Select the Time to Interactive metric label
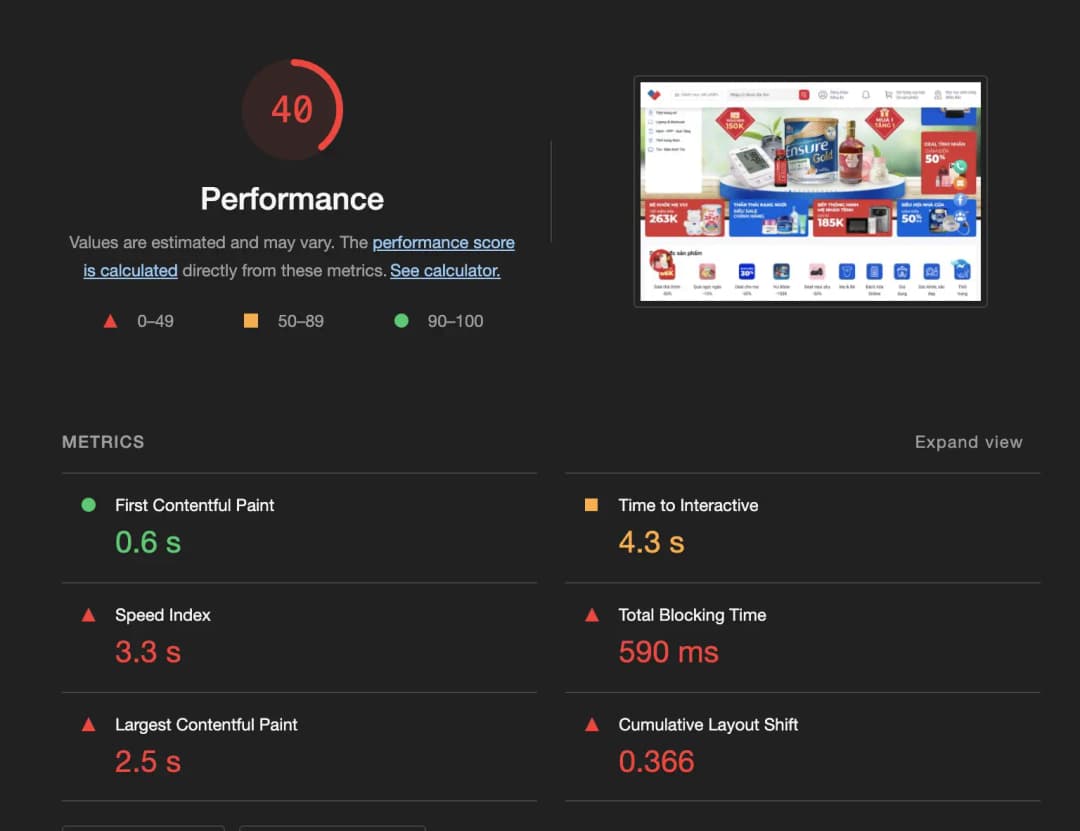Screen dimensions: 1080x831 [x=688, y=505]
